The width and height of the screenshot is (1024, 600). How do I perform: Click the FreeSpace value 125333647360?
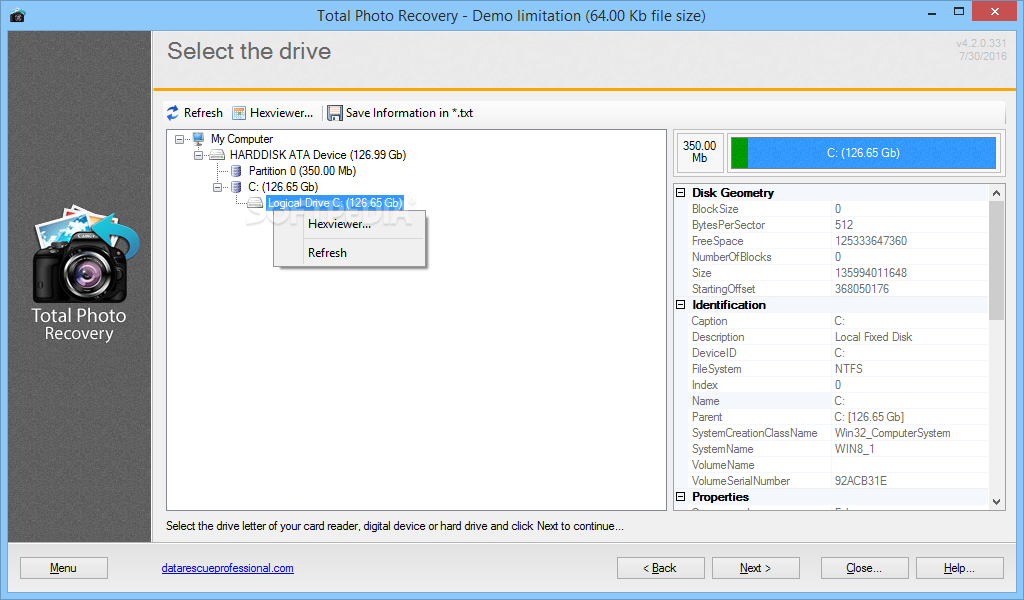[871, 241]
